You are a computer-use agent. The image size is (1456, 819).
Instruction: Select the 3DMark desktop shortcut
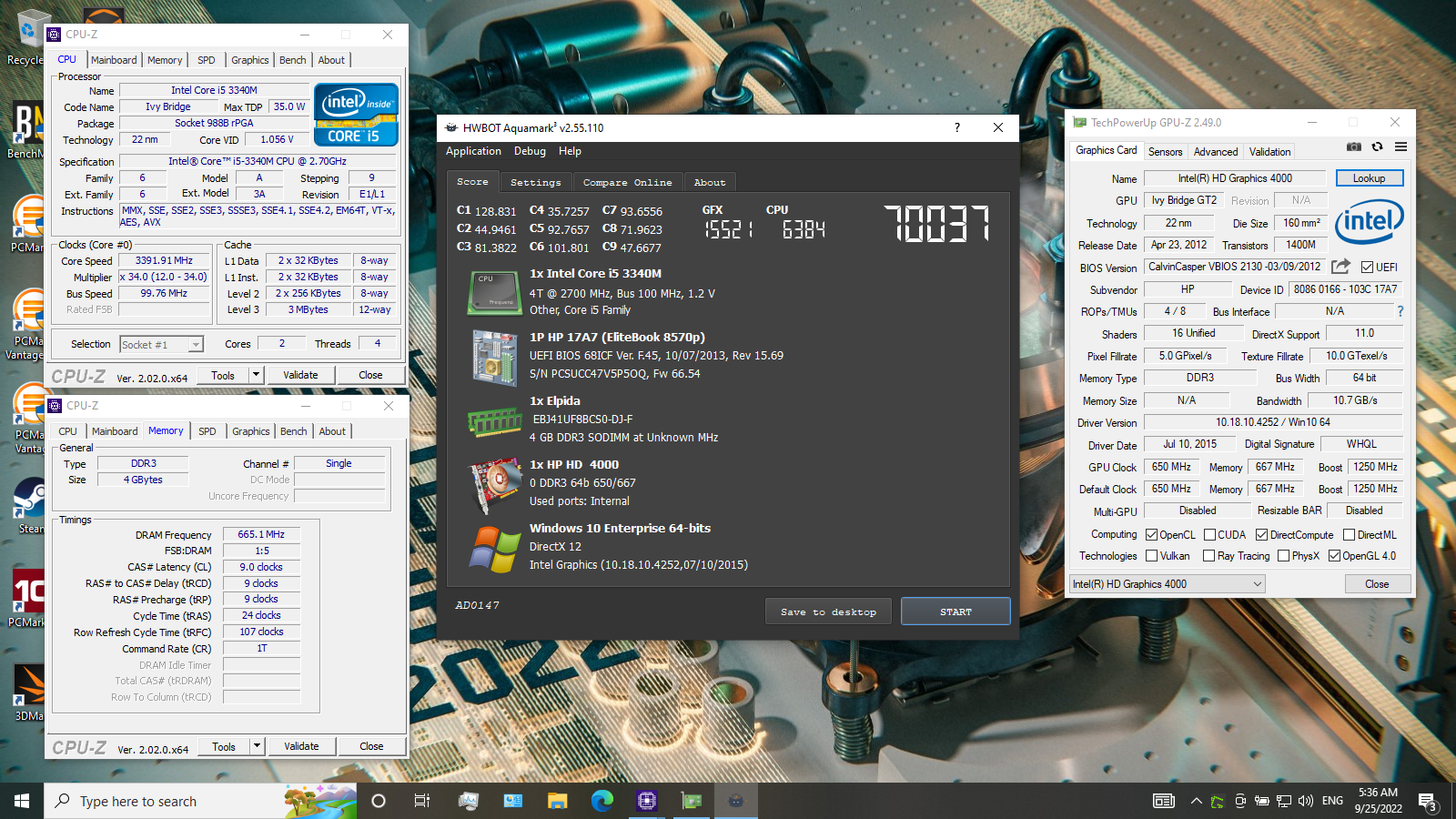29,692
